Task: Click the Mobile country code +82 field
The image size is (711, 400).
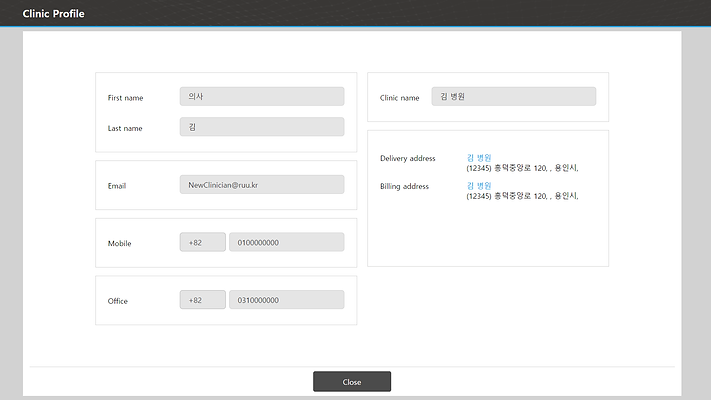Action: click(203, 242)
